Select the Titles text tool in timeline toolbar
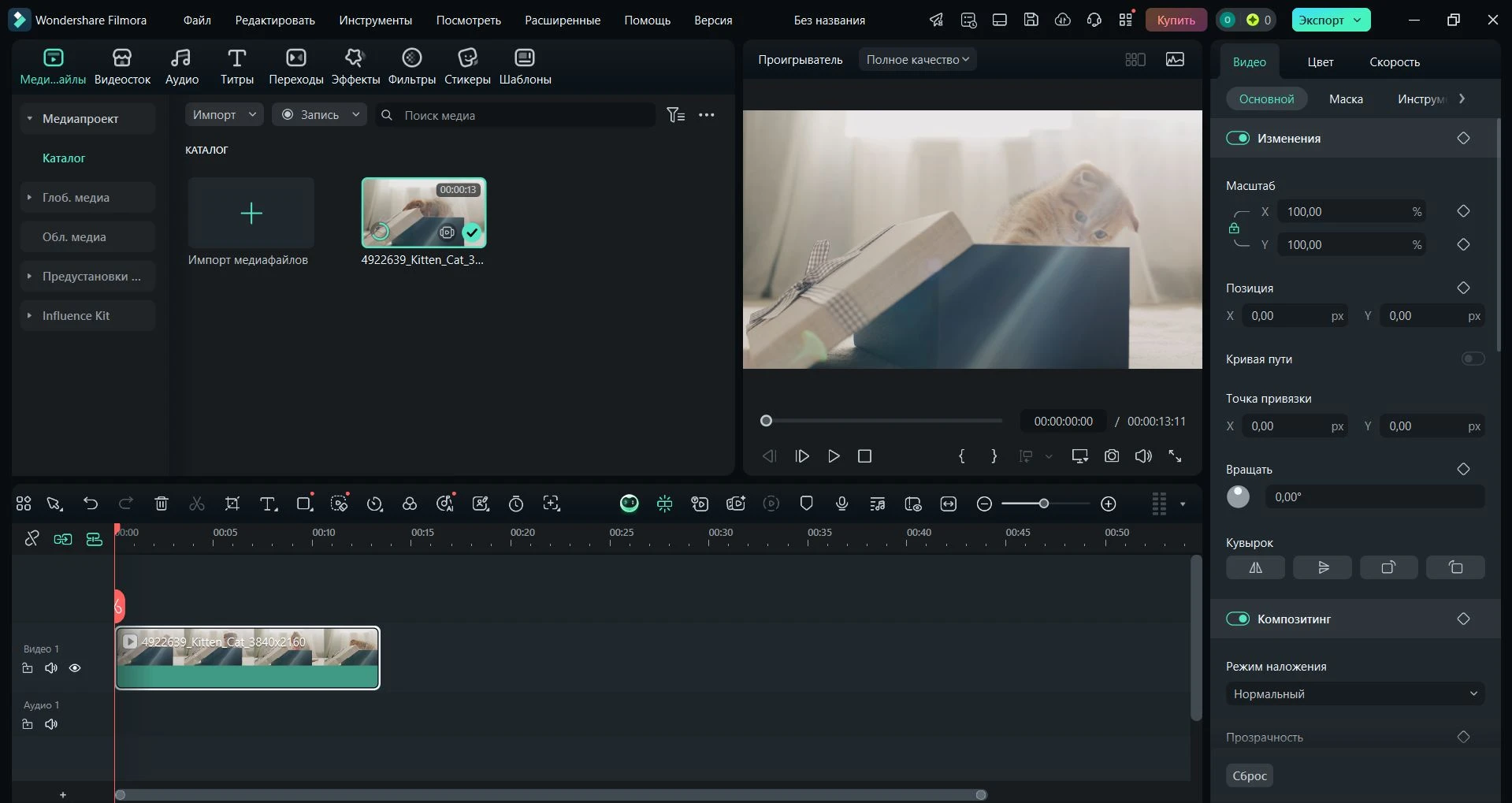Image resolution: width=1512 pixels, height=803 pixels. coord(268,504)
